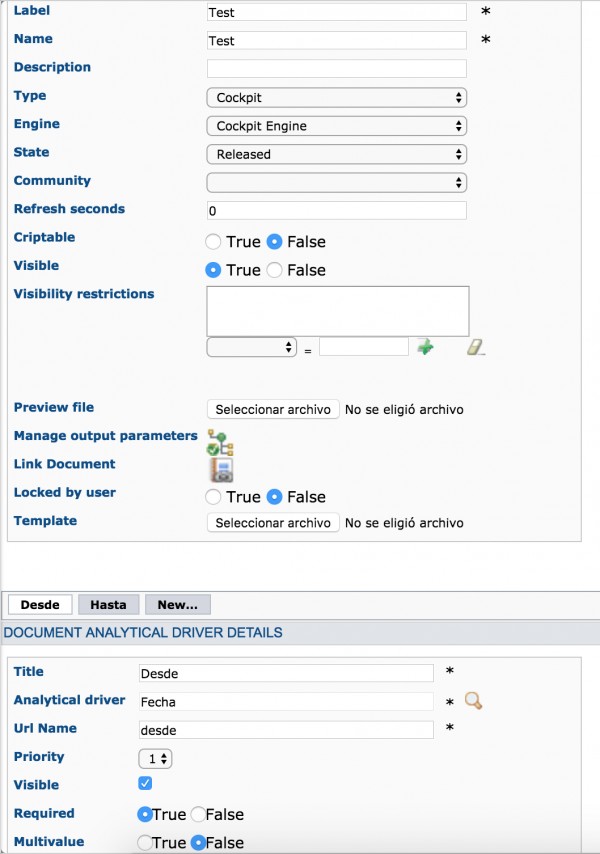Click Seleccionar archivo for Preview file
The width and height of the screenshot is (600, 854).
pyautogui.click(x=273, y=410)
